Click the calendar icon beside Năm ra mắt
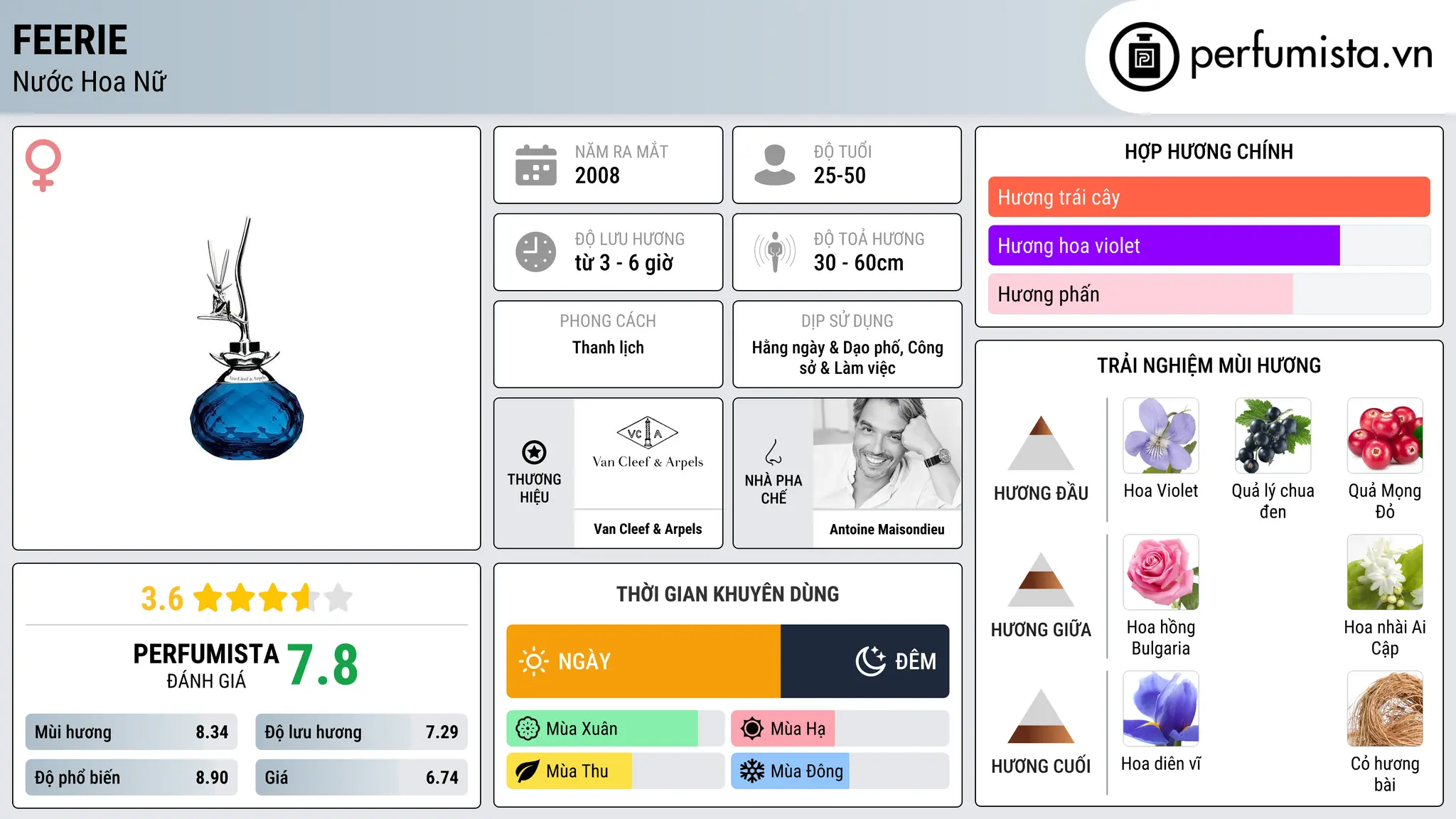Viewport: 1456px width, 819px height. 535,165
